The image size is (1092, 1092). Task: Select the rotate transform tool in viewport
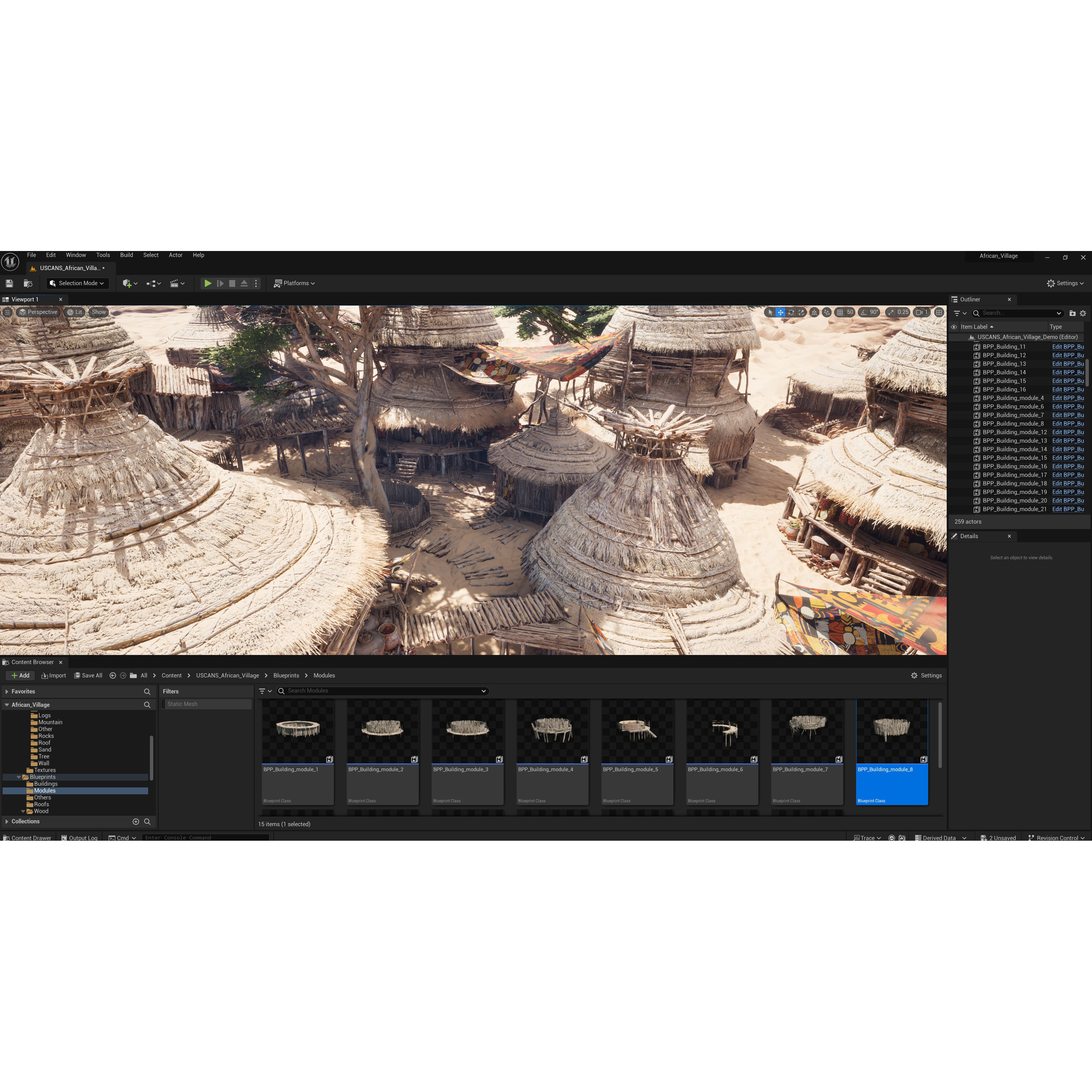tap(791, 312)
